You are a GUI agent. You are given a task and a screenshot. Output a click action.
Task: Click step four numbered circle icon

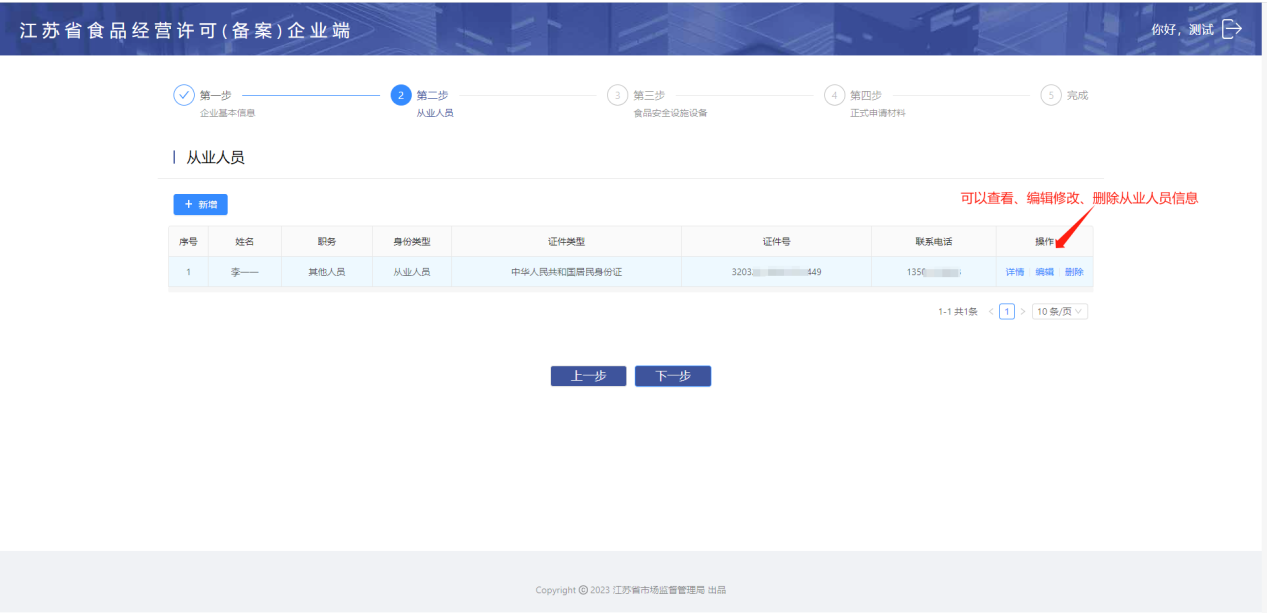834,95
